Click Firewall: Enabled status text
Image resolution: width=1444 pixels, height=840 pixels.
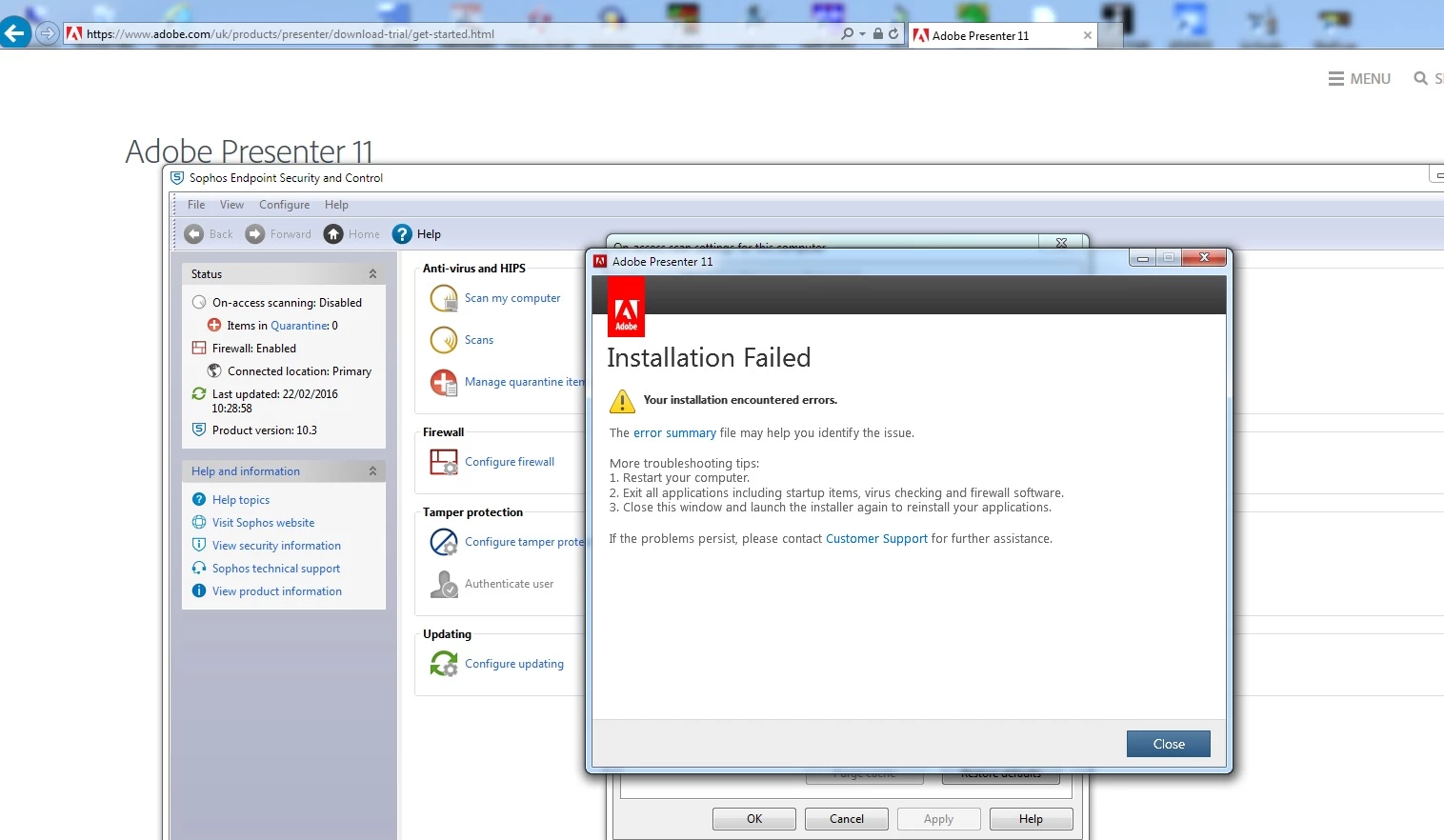coord(254,349)
